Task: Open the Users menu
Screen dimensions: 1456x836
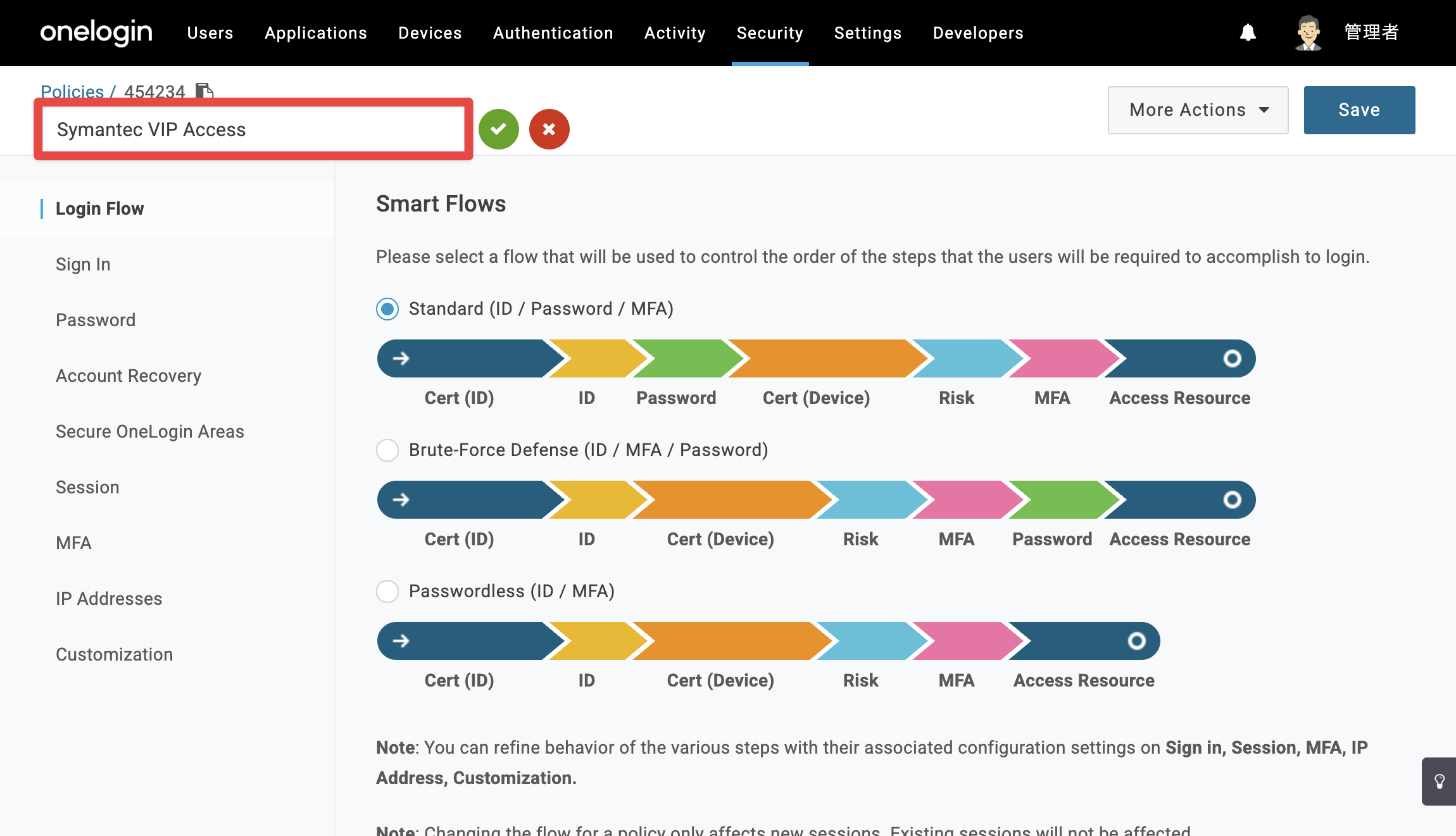Action: (210, 33)
